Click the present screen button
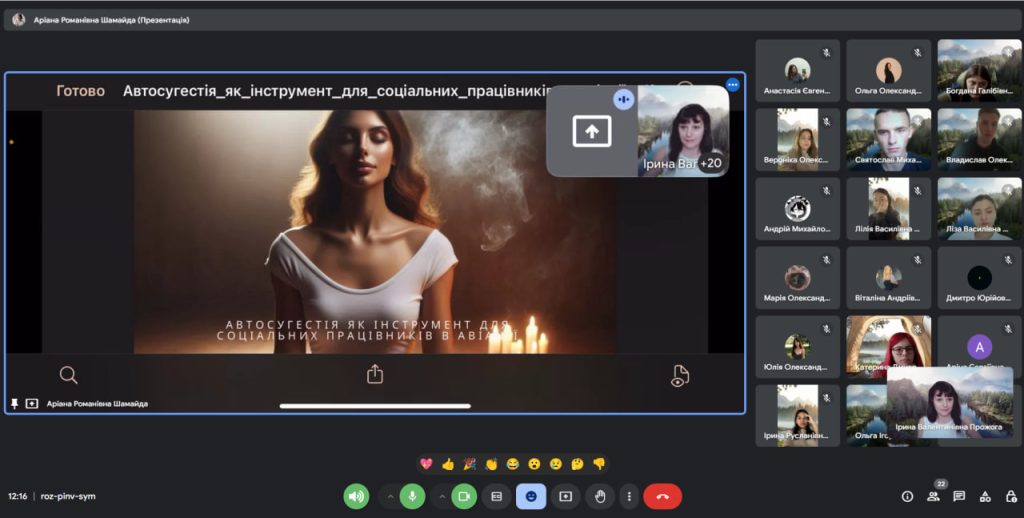This screenshot has height=518, width=1024. click(565, 496)
